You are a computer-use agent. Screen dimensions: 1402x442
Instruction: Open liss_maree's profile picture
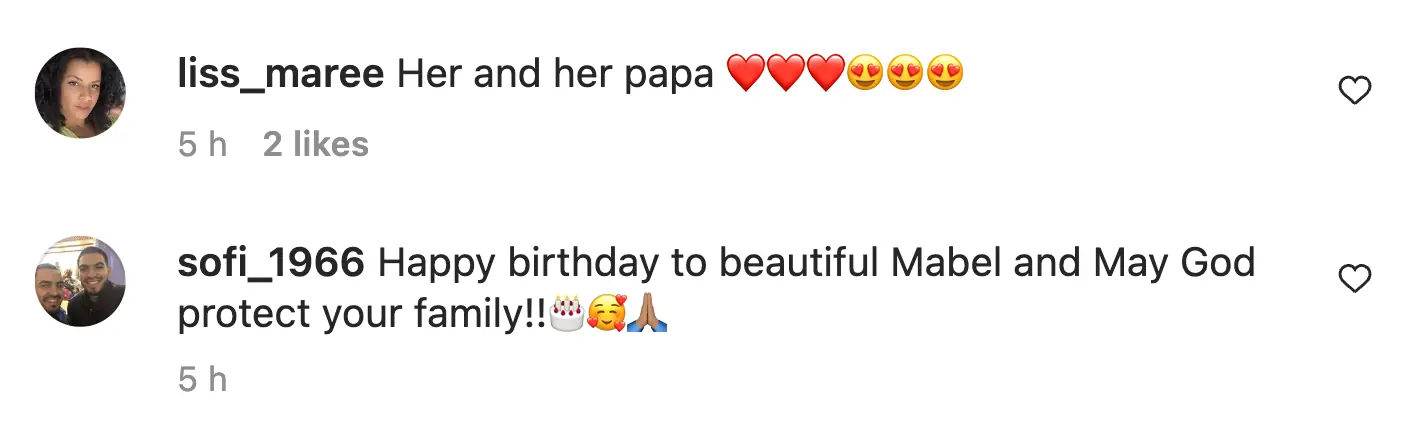80,93
